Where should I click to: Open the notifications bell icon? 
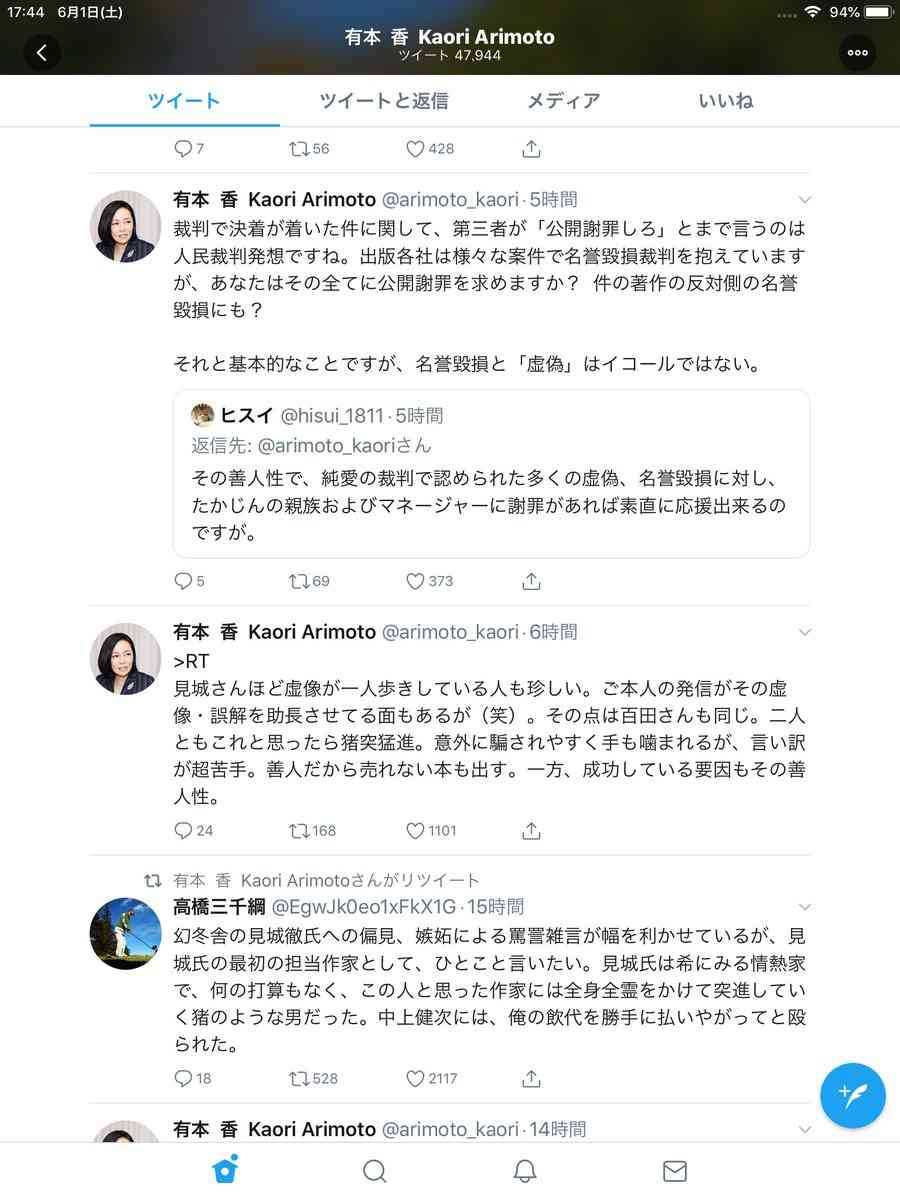coord(525,1171)
